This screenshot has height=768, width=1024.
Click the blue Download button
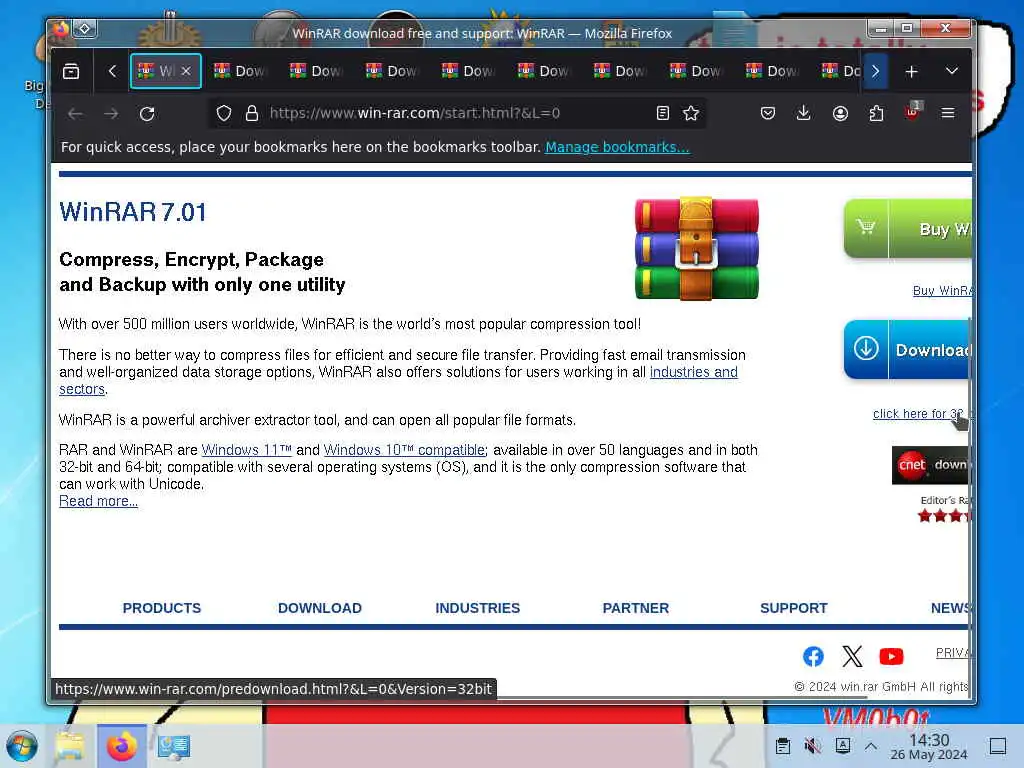coord(908,349)
